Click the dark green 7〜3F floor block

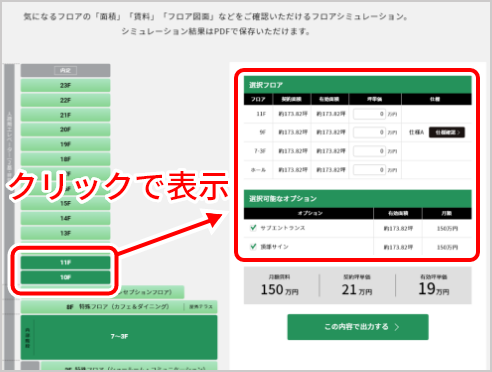tap(119, 337)
